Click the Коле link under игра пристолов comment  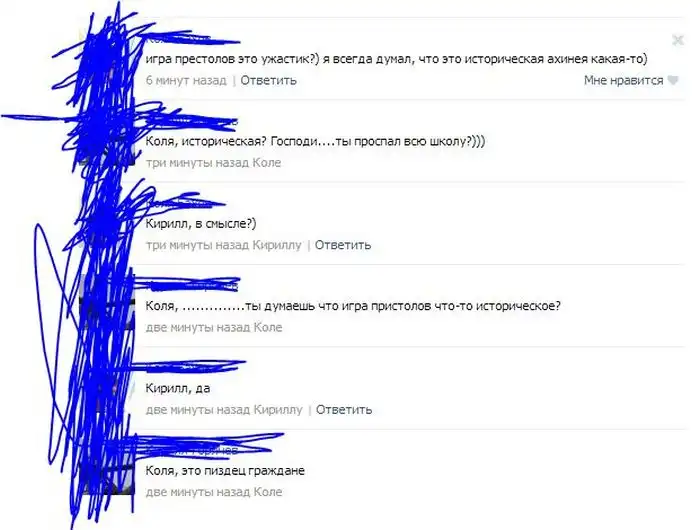(x=268, y=328)
